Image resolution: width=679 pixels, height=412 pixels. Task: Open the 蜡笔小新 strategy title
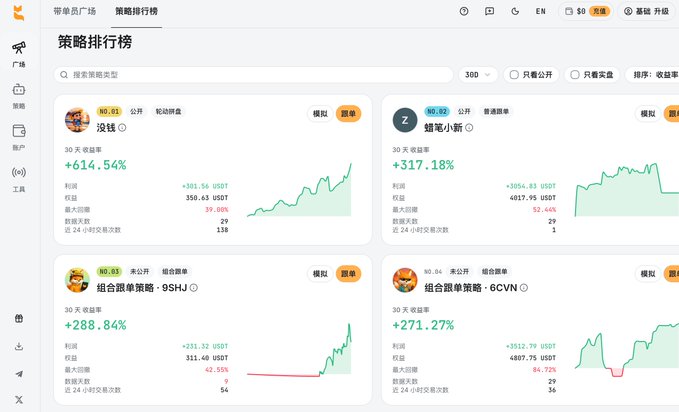[443, 128]
